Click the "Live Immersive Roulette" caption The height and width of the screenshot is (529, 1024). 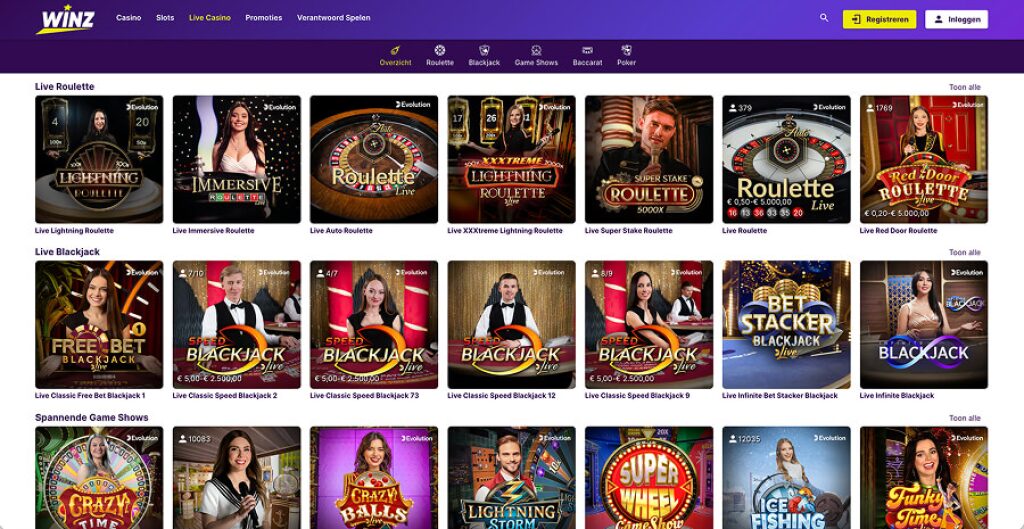point(214,231)
